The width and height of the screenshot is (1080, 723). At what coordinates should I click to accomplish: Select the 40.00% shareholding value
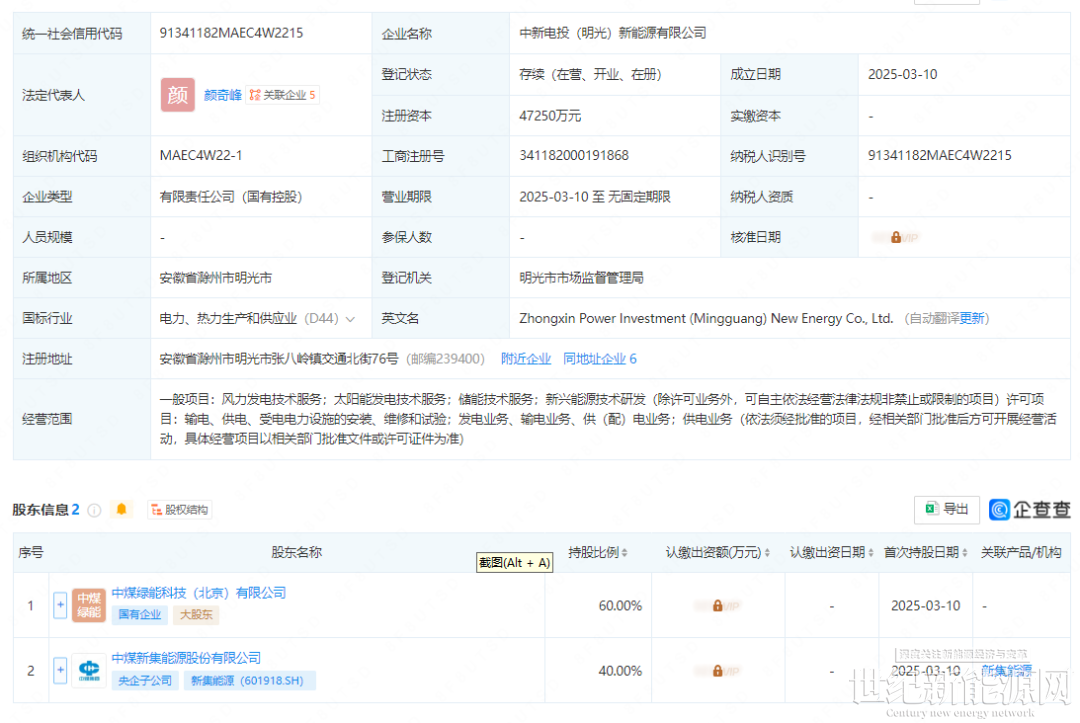click(x=620, y=671)
